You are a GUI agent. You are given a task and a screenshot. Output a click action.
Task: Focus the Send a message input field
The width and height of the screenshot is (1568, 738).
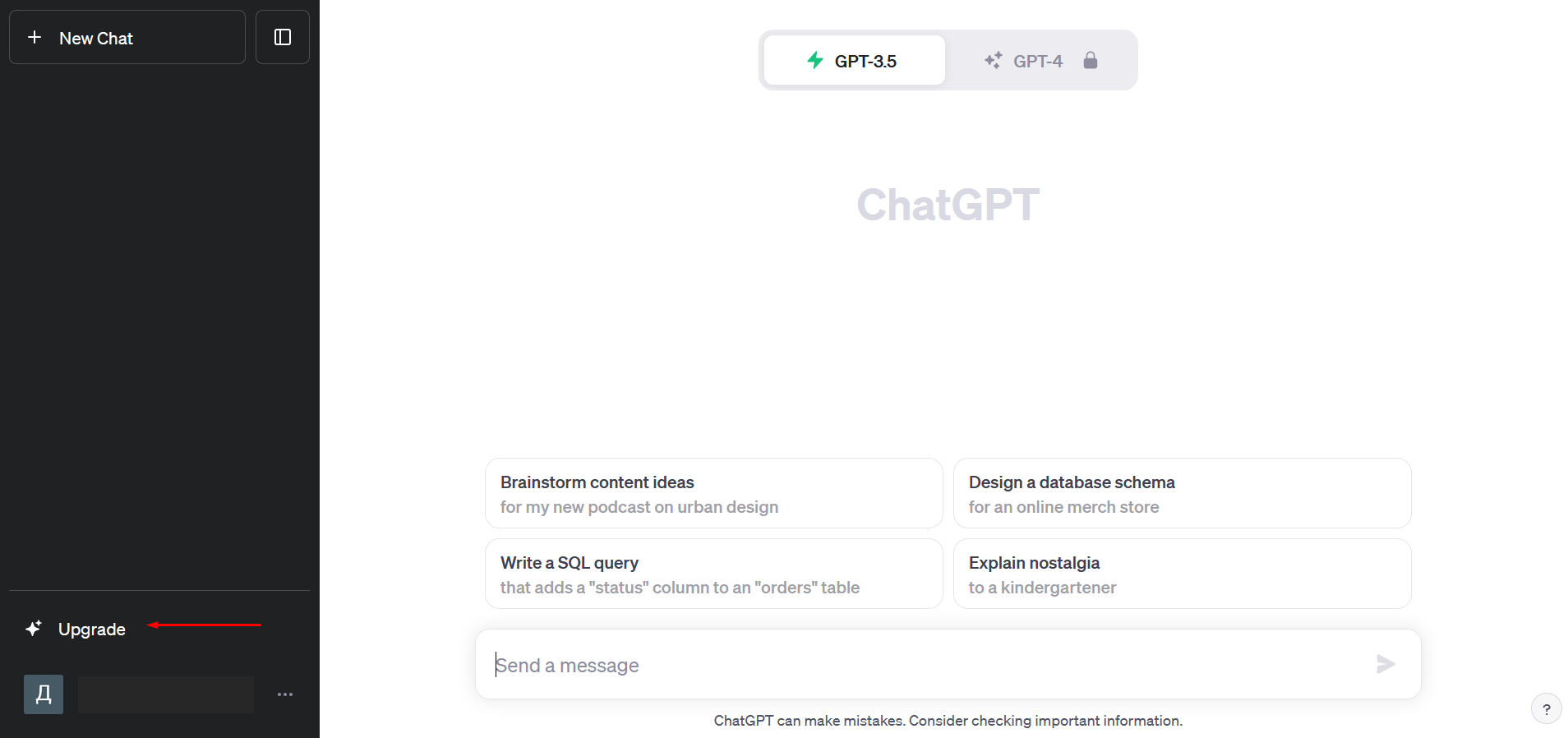[929, 664]
